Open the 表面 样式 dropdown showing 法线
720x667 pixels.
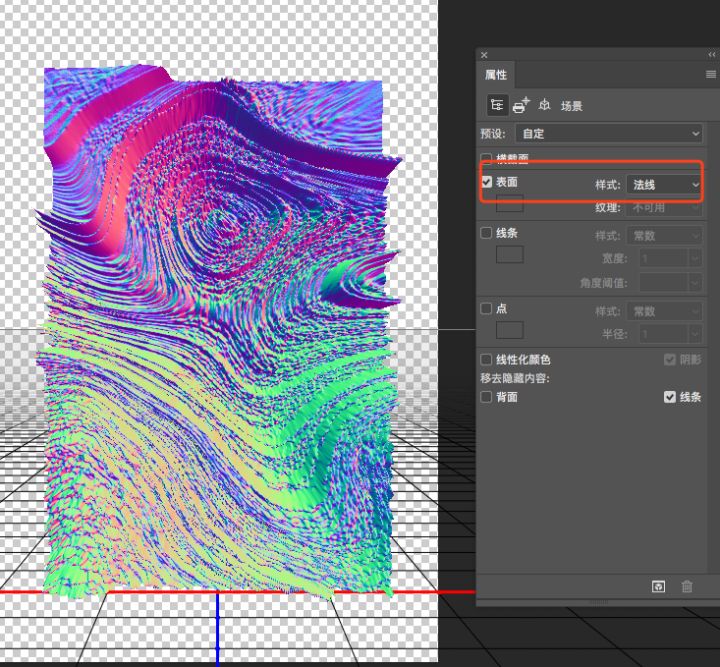(x=664, y=184)
